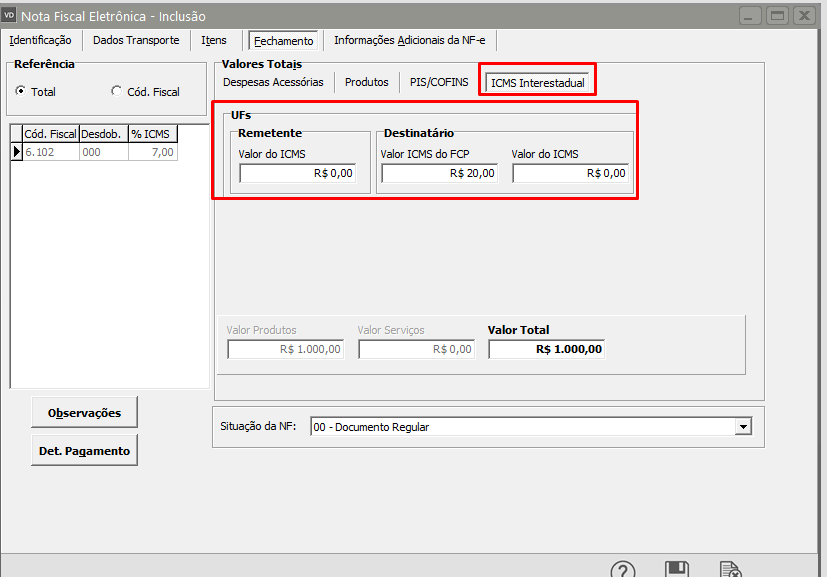Click the Destinatário Valor do ICMS field

coord(570,173)
